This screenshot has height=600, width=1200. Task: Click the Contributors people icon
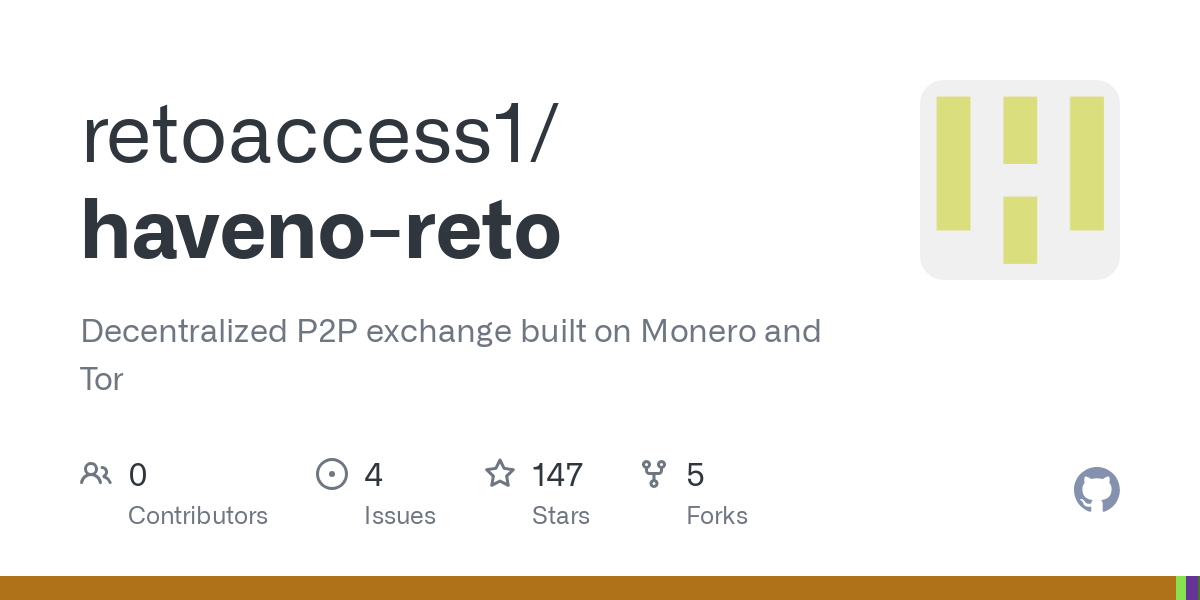96,473
